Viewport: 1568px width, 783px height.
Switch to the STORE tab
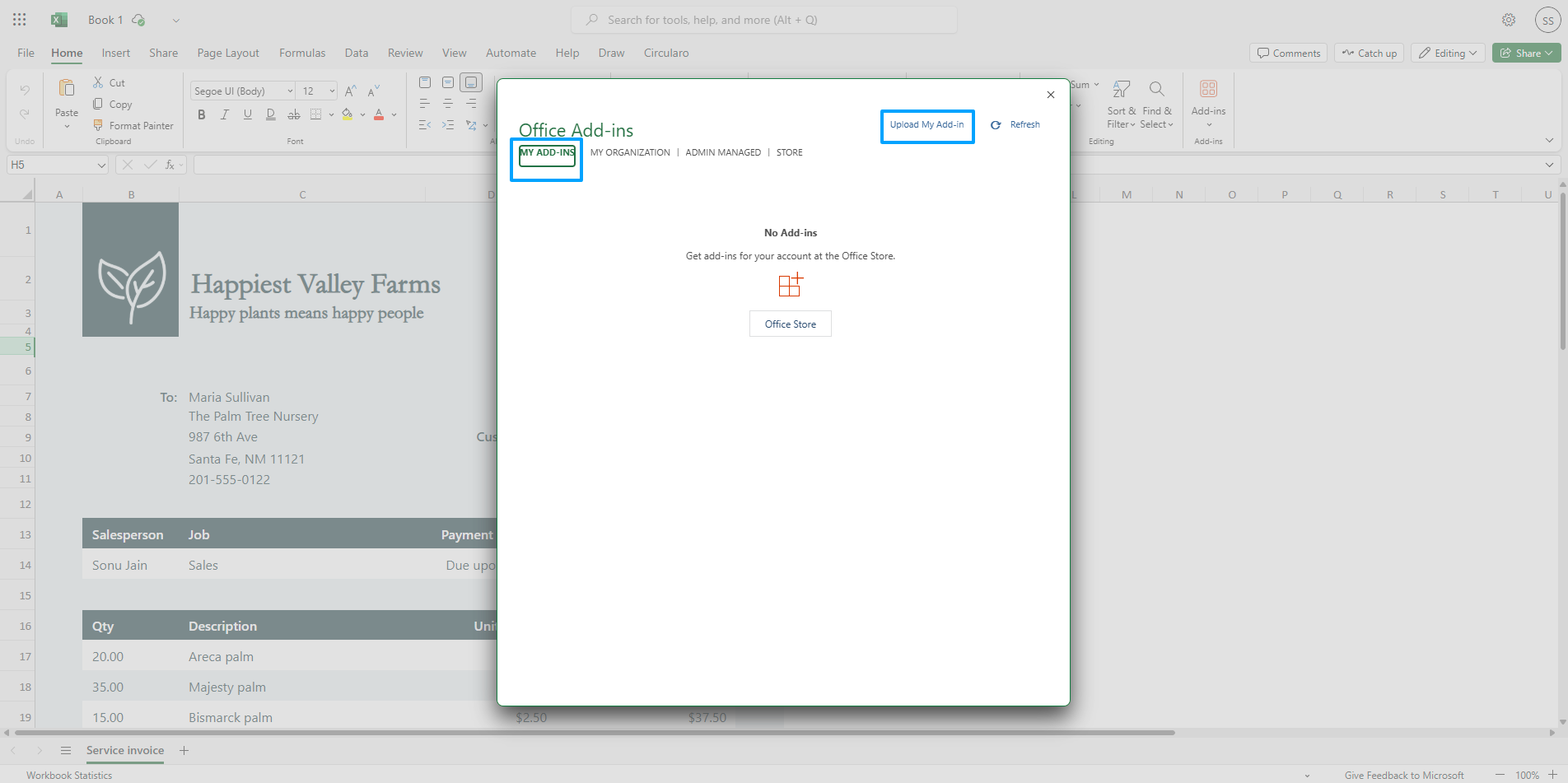click(x=789, y=152)
